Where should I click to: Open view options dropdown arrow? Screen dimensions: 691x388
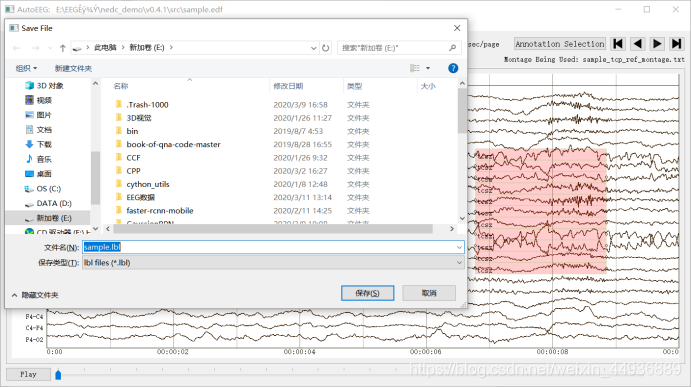pos(428,68)
